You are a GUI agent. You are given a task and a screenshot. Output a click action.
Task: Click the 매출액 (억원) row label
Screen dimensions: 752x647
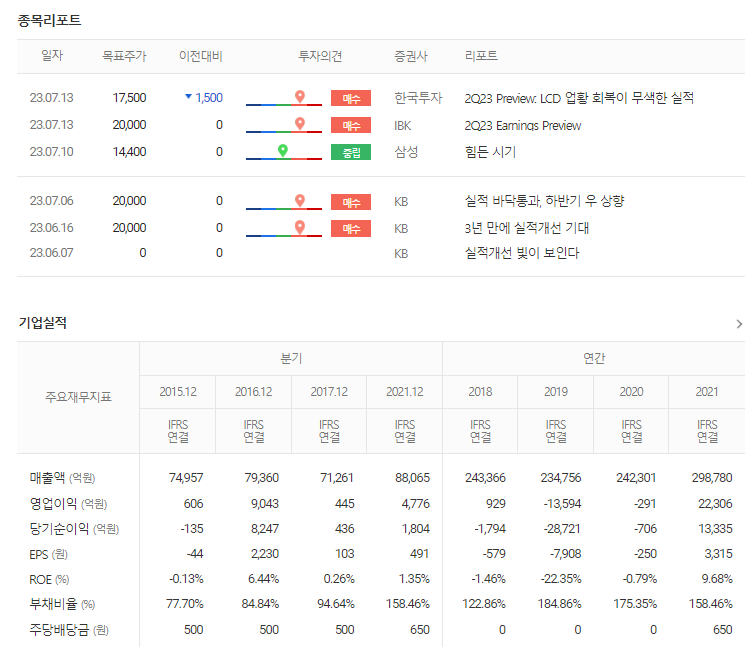(62, 478)
